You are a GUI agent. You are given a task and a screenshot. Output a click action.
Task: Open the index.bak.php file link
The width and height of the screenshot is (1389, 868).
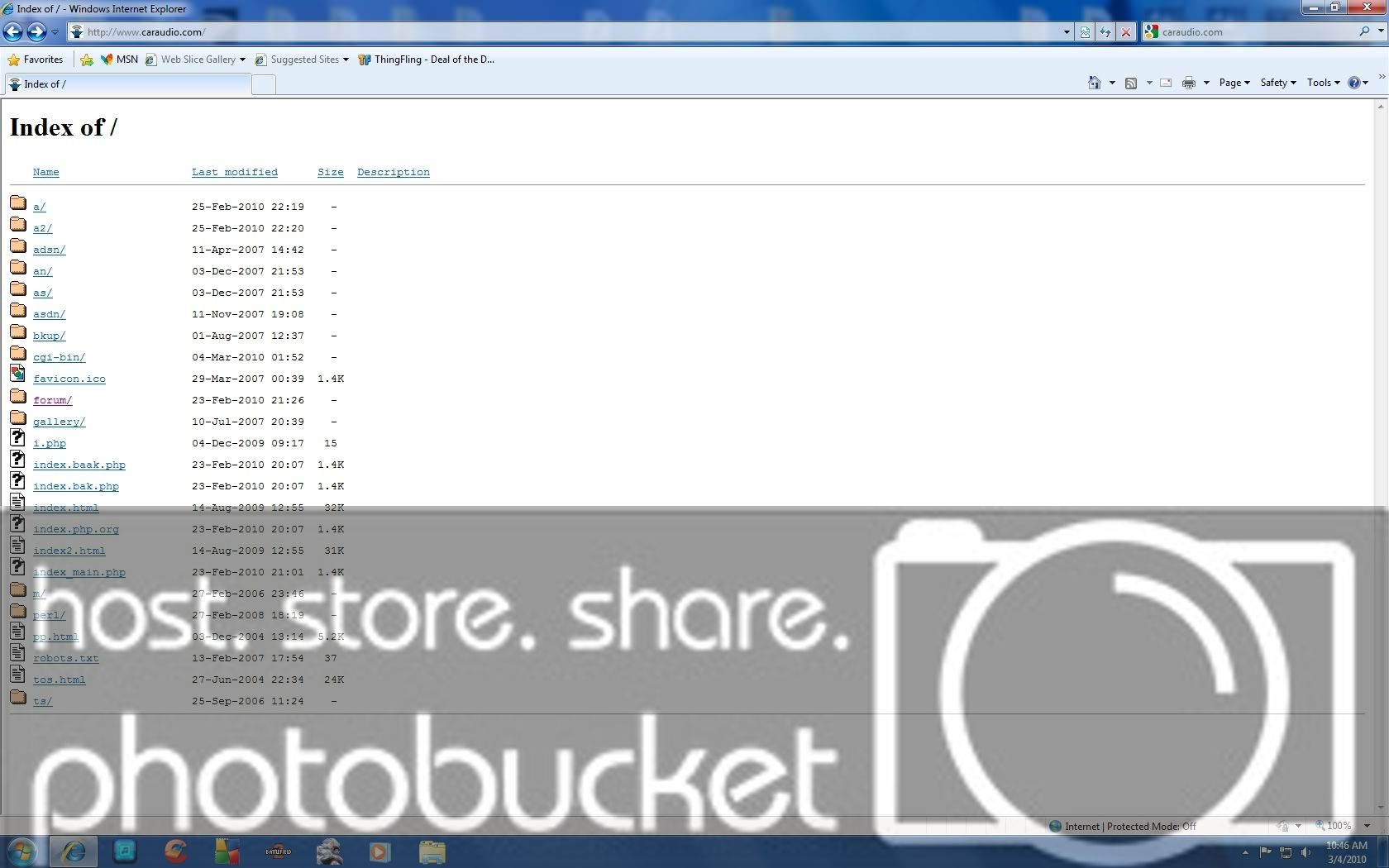[x=76, y=486]
